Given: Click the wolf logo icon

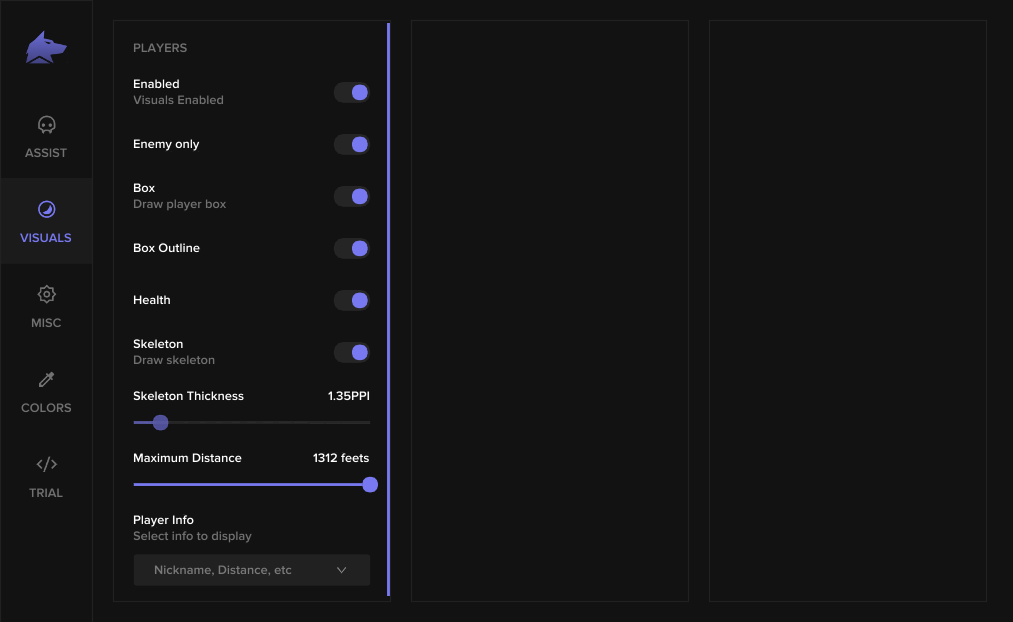Looking at the screenshot, I should 46,48.
